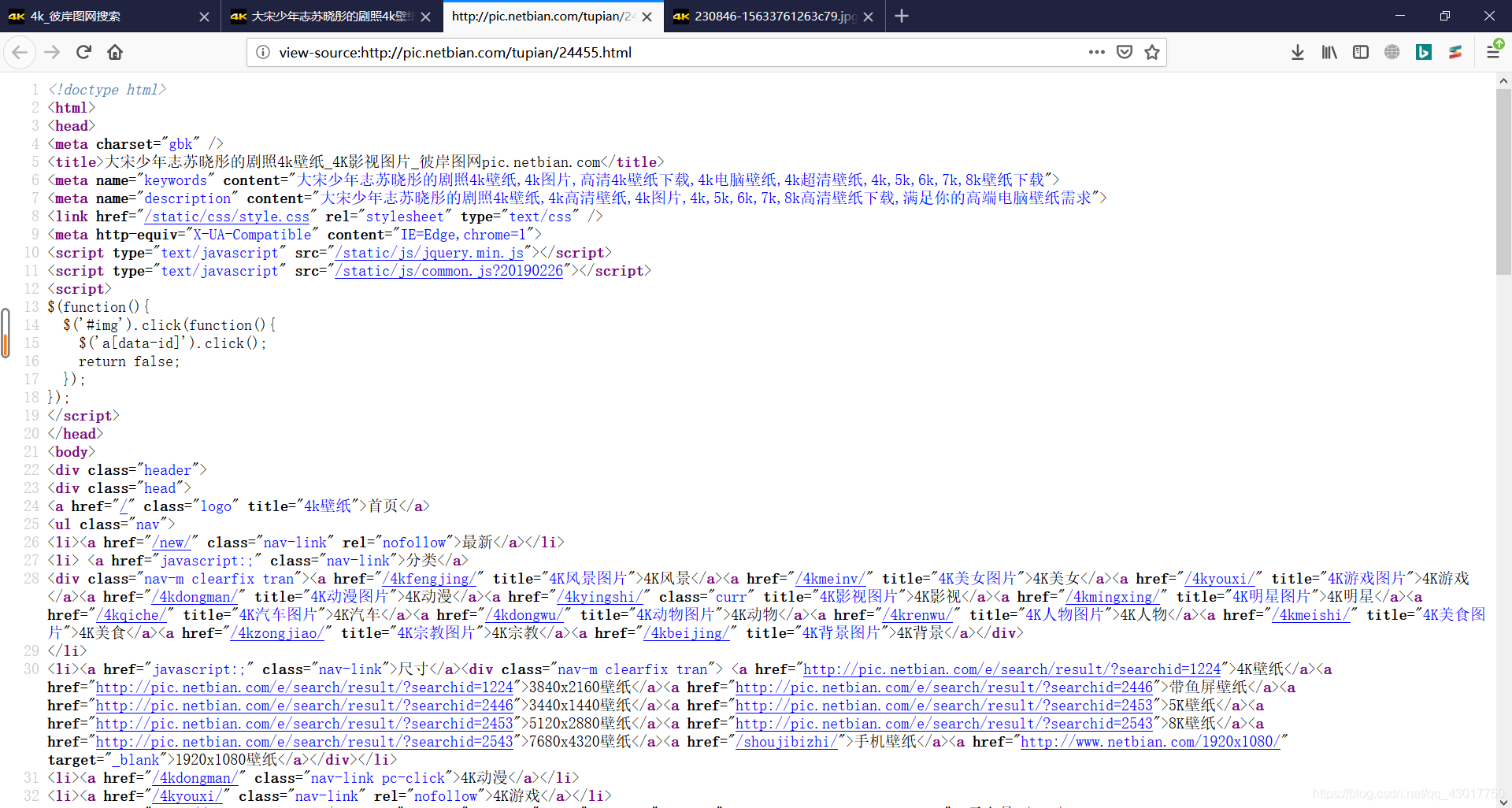This screenshot has height=808, width=1512.
Task: Close the 230846 jpg image tab
Action: tap(868, 17)
